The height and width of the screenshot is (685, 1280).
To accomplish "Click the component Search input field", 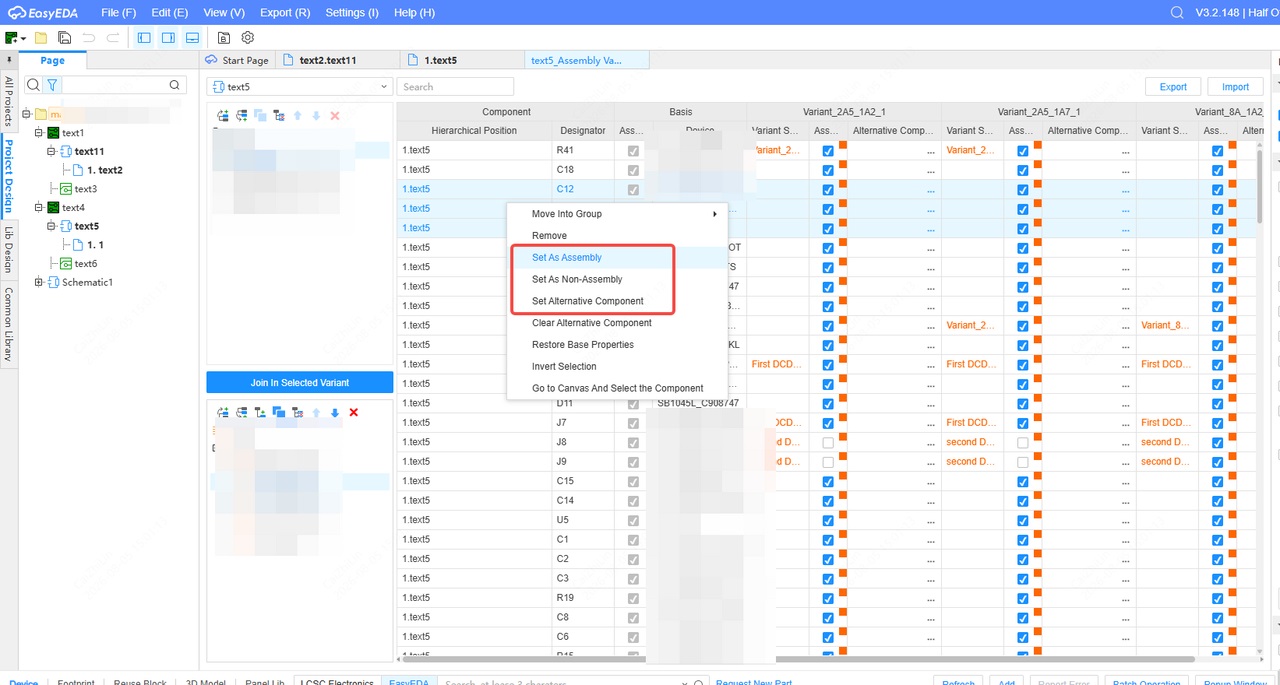I will click(455, 87).
